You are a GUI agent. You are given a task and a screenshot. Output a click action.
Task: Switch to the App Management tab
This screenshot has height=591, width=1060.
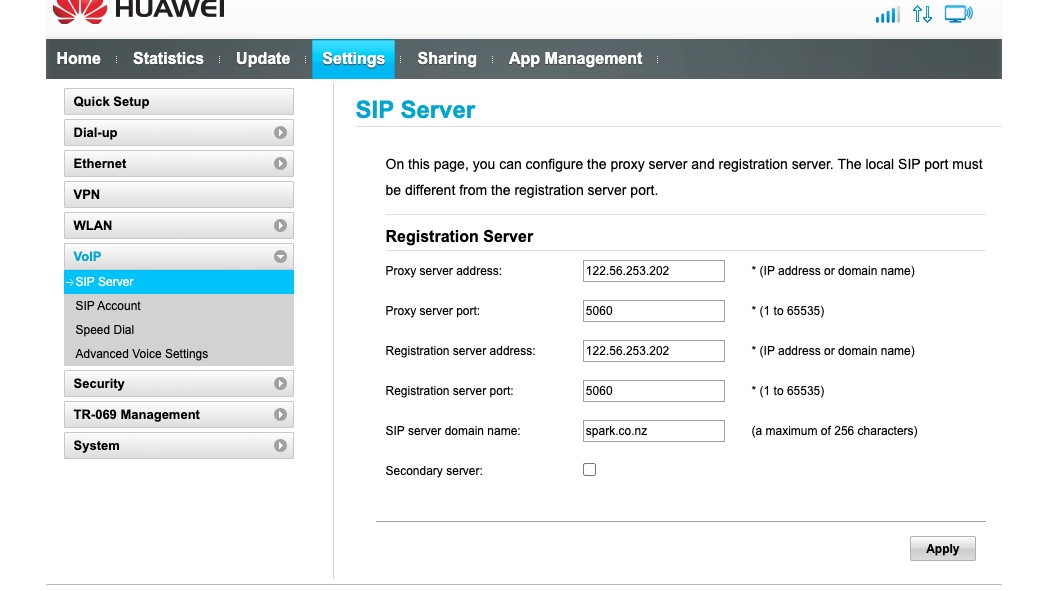click(575, 59)
